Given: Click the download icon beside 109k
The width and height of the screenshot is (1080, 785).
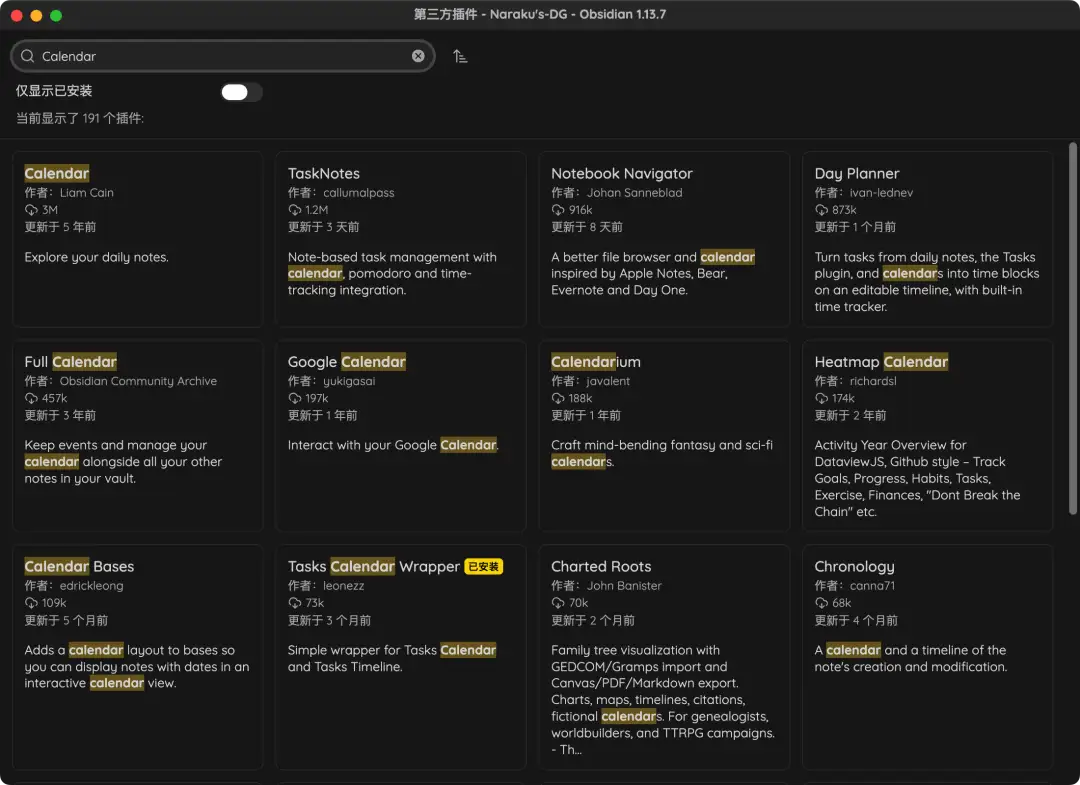Looking at the screenshot, I should pos(31,603).
